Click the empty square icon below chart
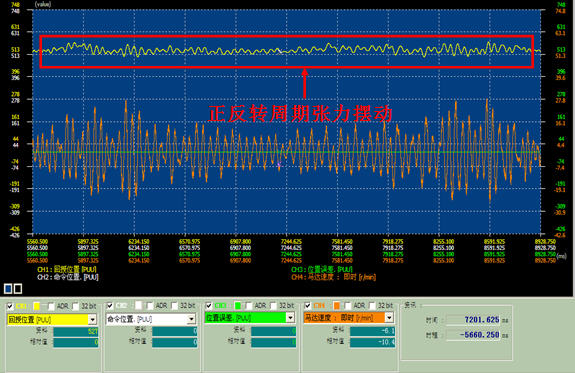 (18, 289)
